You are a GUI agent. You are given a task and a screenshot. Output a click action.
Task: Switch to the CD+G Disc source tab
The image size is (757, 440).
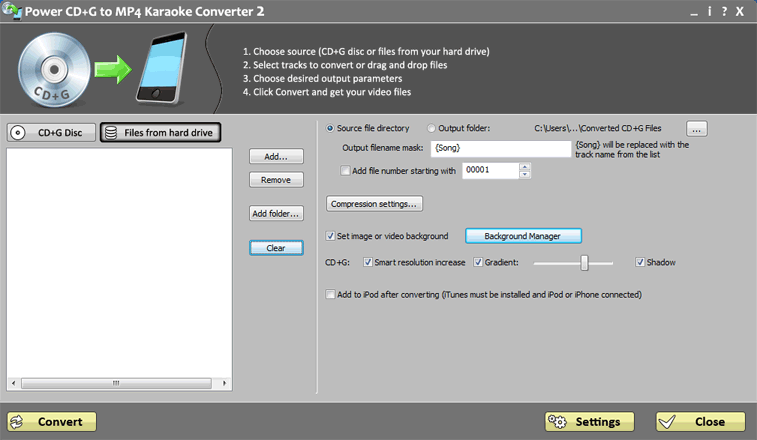point(51,132)
